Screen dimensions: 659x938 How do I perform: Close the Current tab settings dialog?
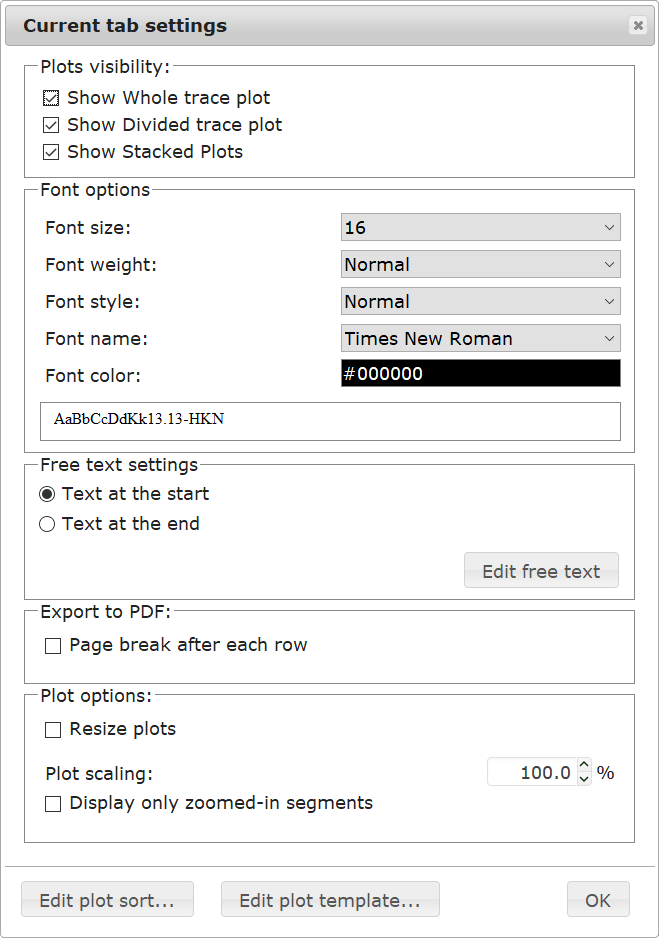click(x=638, y=25)
